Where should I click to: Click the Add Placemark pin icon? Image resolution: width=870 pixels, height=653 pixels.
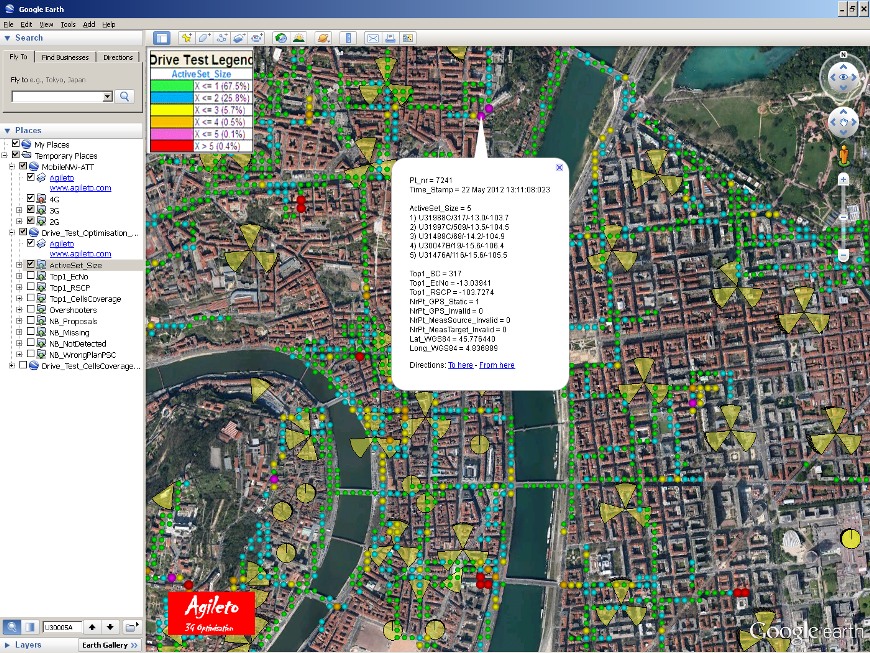pos(186,38)
